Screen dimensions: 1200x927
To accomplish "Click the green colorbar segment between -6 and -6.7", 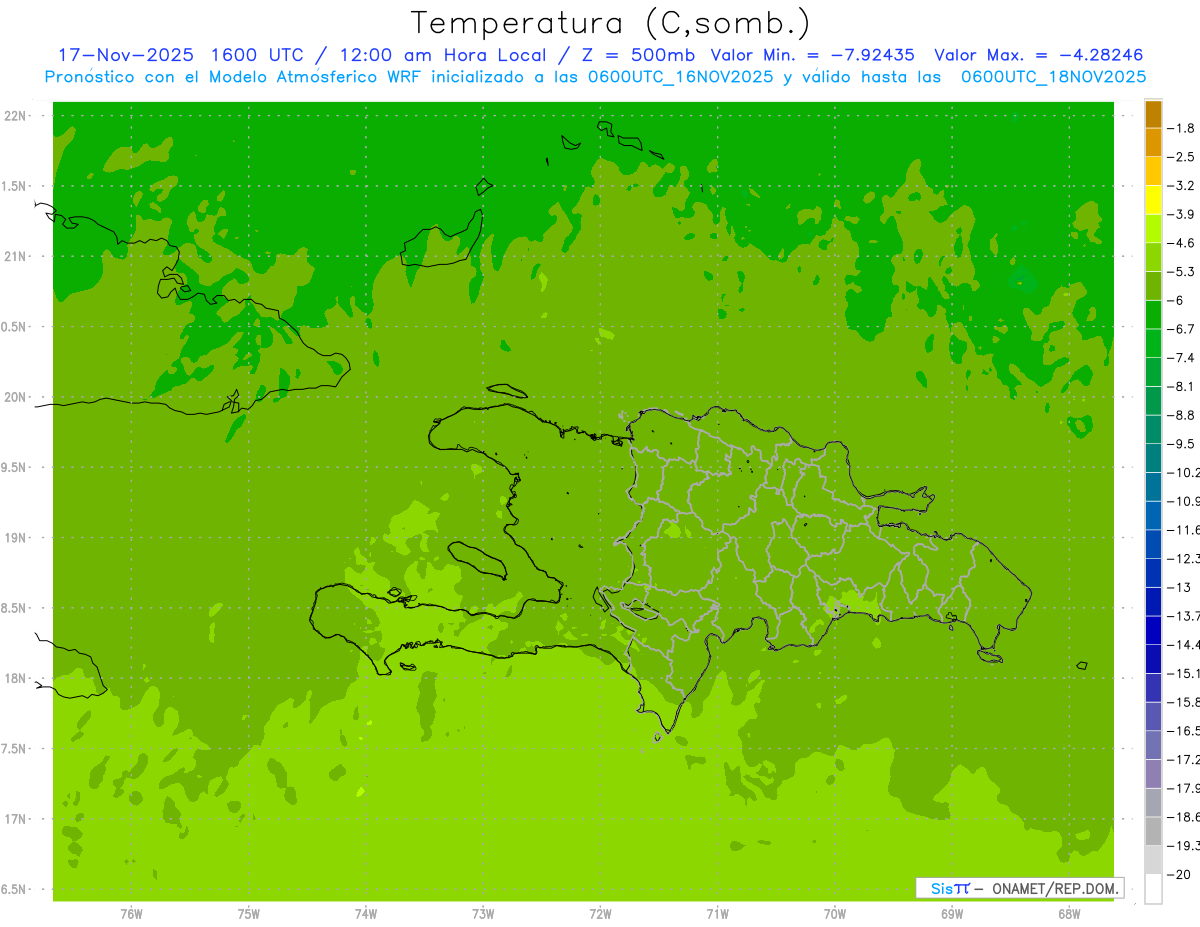I will click(1153, 314).
